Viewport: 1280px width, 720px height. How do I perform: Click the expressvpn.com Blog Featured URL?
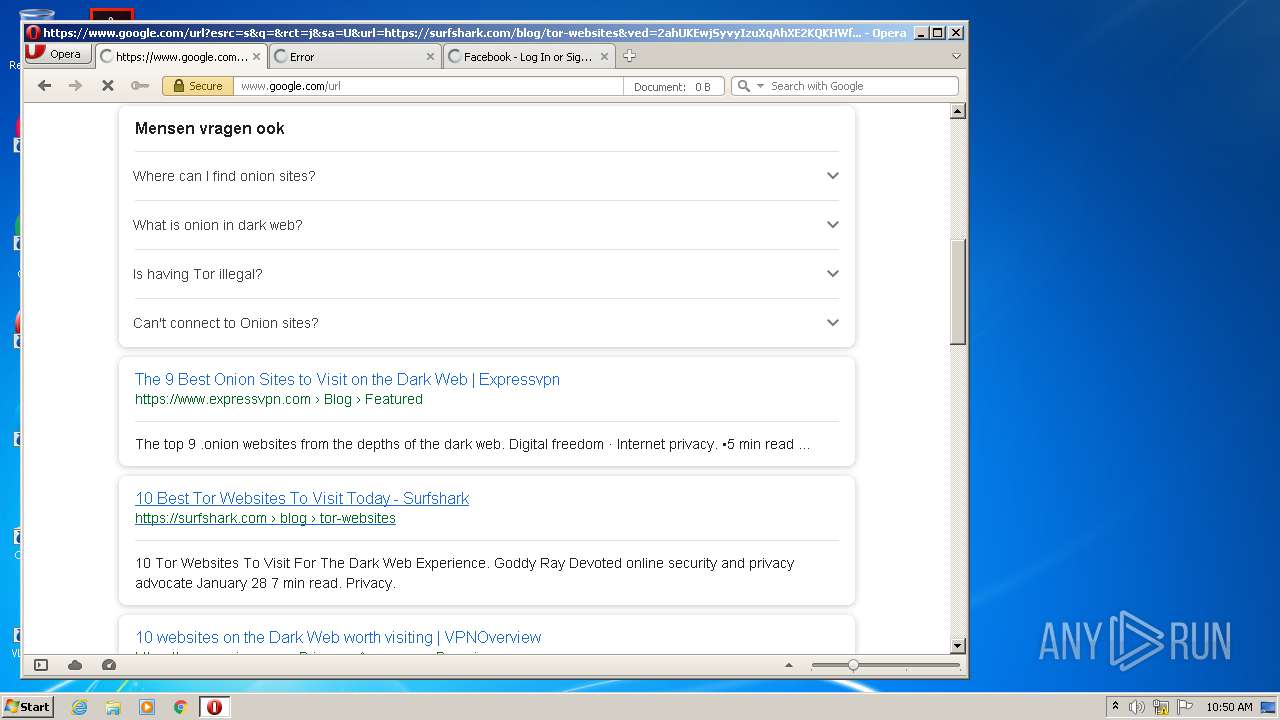279,399
